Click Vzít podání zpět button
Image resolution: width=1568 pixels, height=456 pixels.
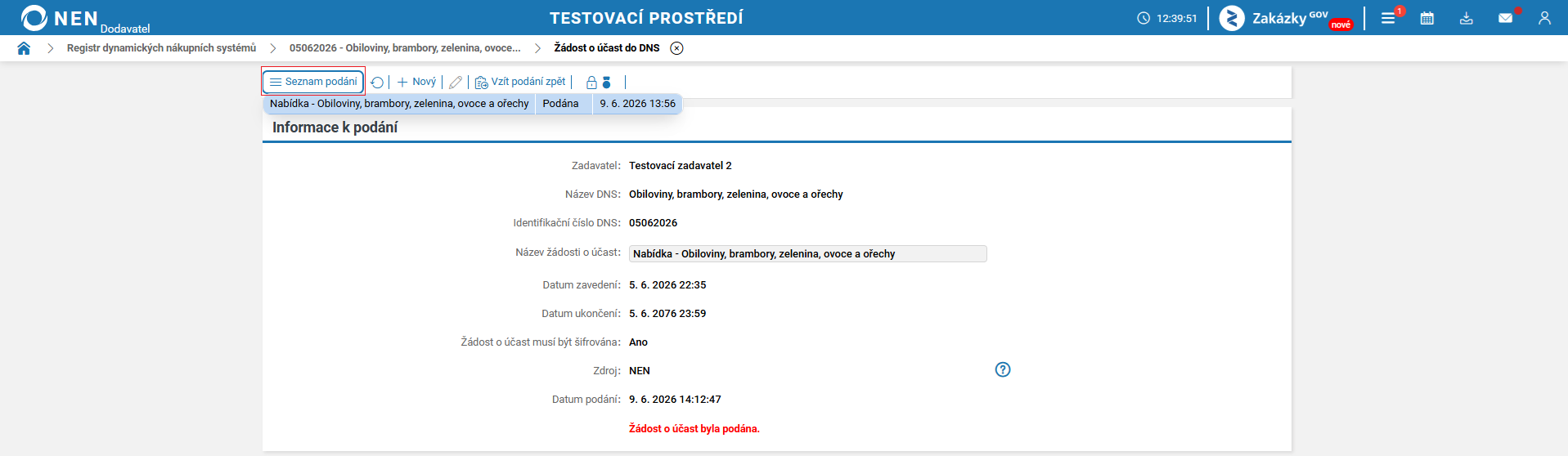(x=520, y=82)
